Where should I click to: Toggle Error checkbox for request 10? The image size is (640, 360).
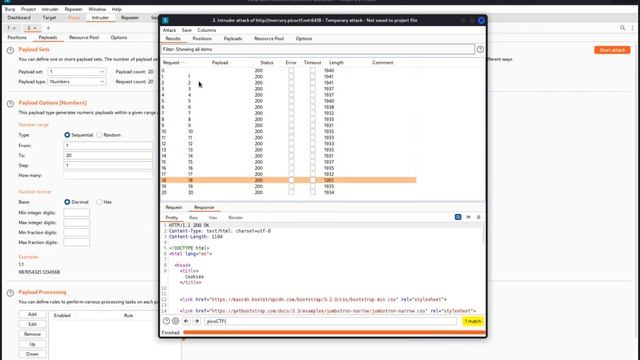point(291,131)
